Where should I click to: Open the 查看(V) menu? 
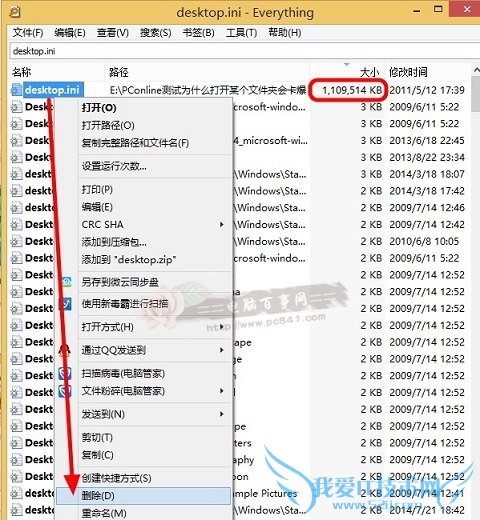(113, 33)
